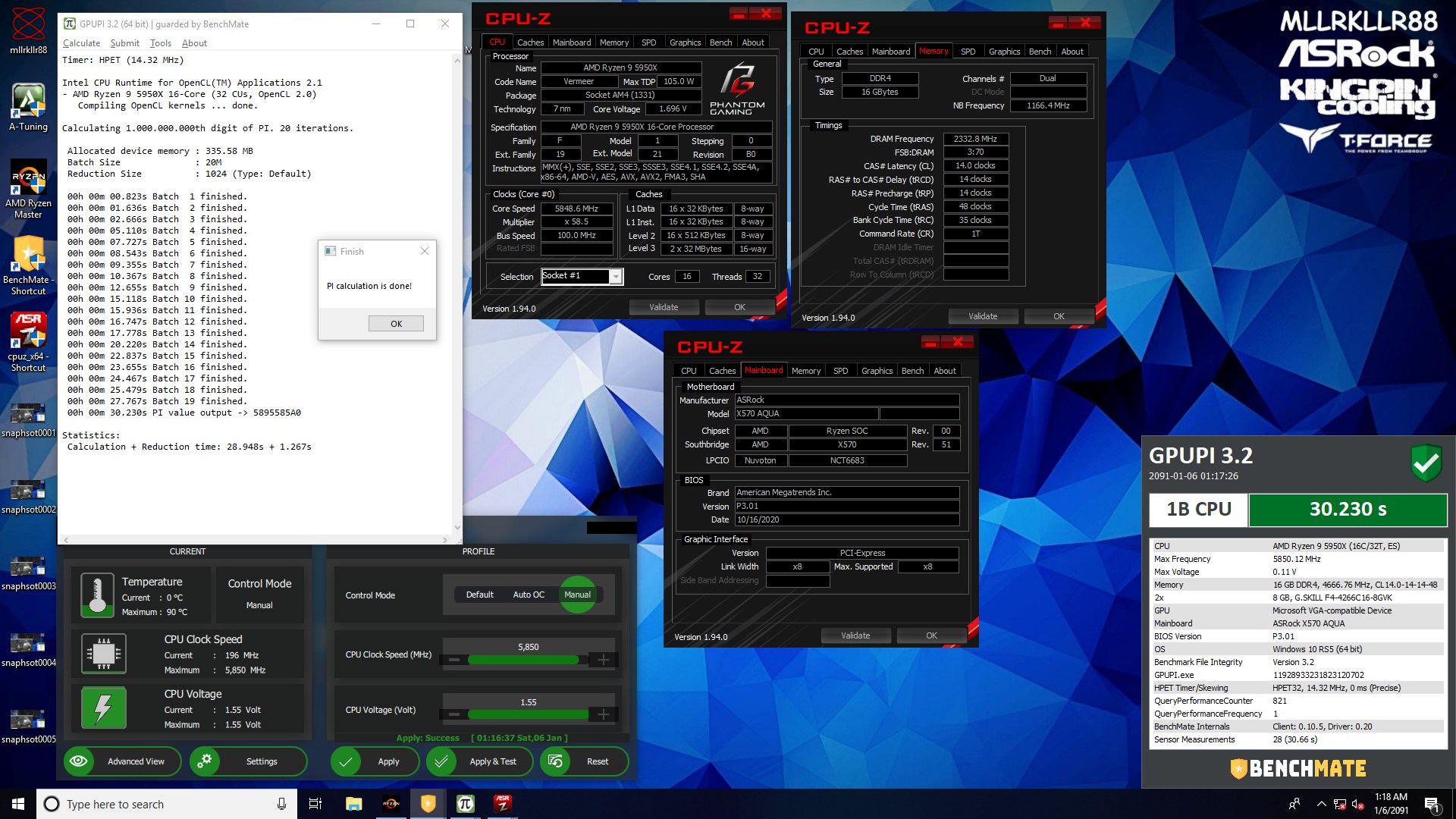Click GPUPI vertical scrollbar down arrow
This screenshot has height=819, width=1456.
pos(457,528)
